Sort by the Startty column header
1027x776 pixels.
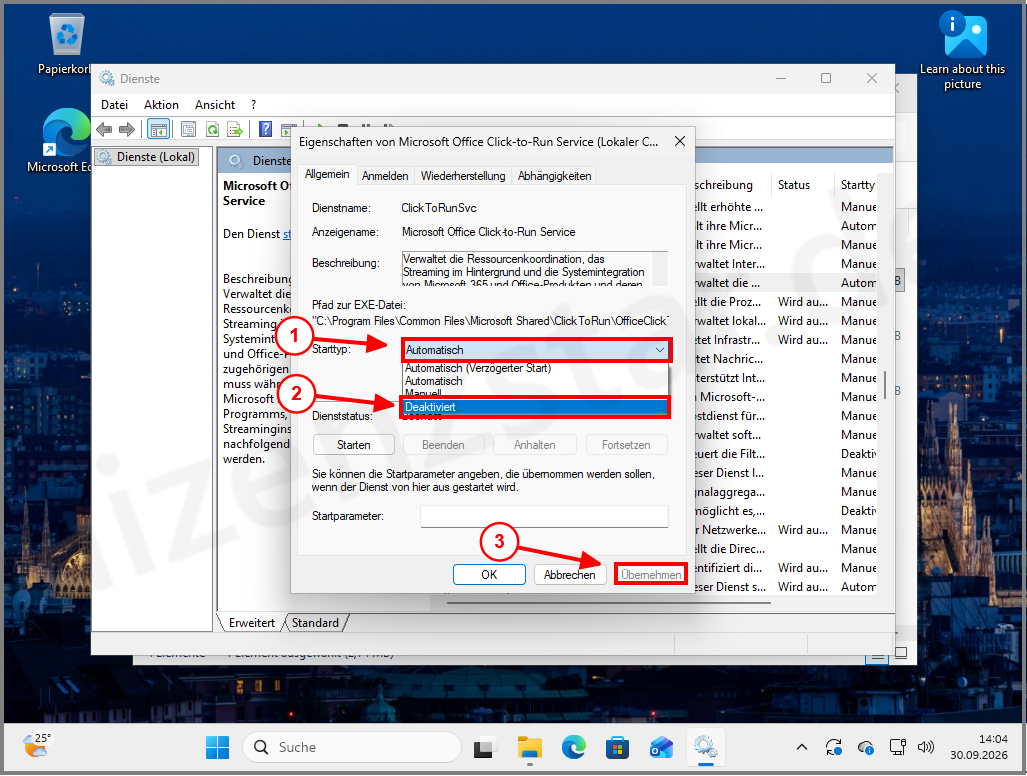pos(857,185)
